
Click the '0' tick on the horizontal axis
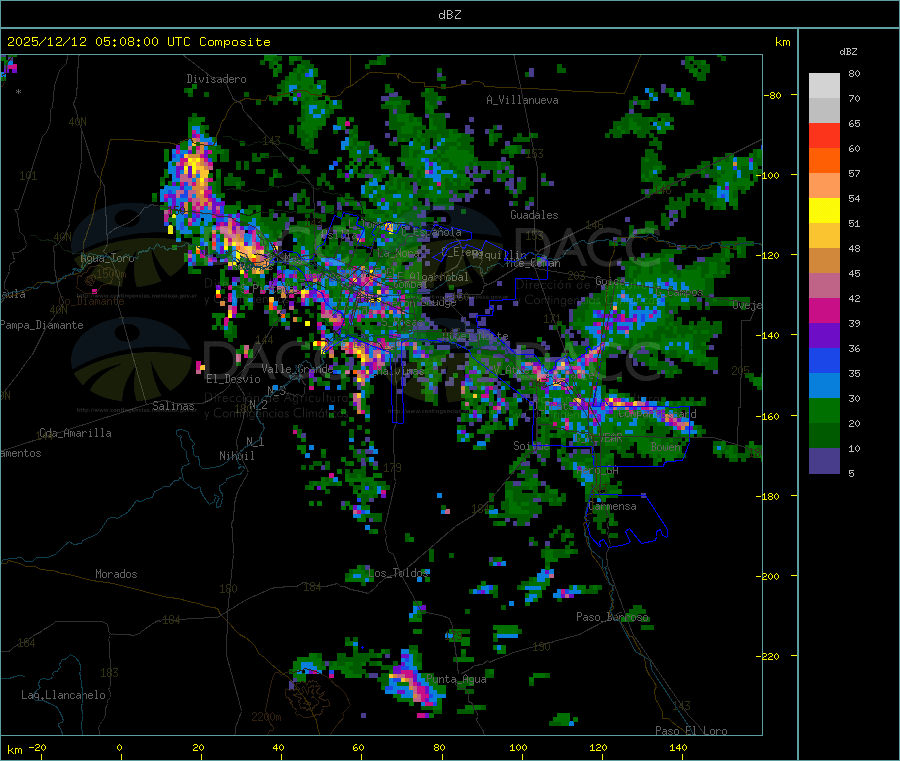coord(119,747)
